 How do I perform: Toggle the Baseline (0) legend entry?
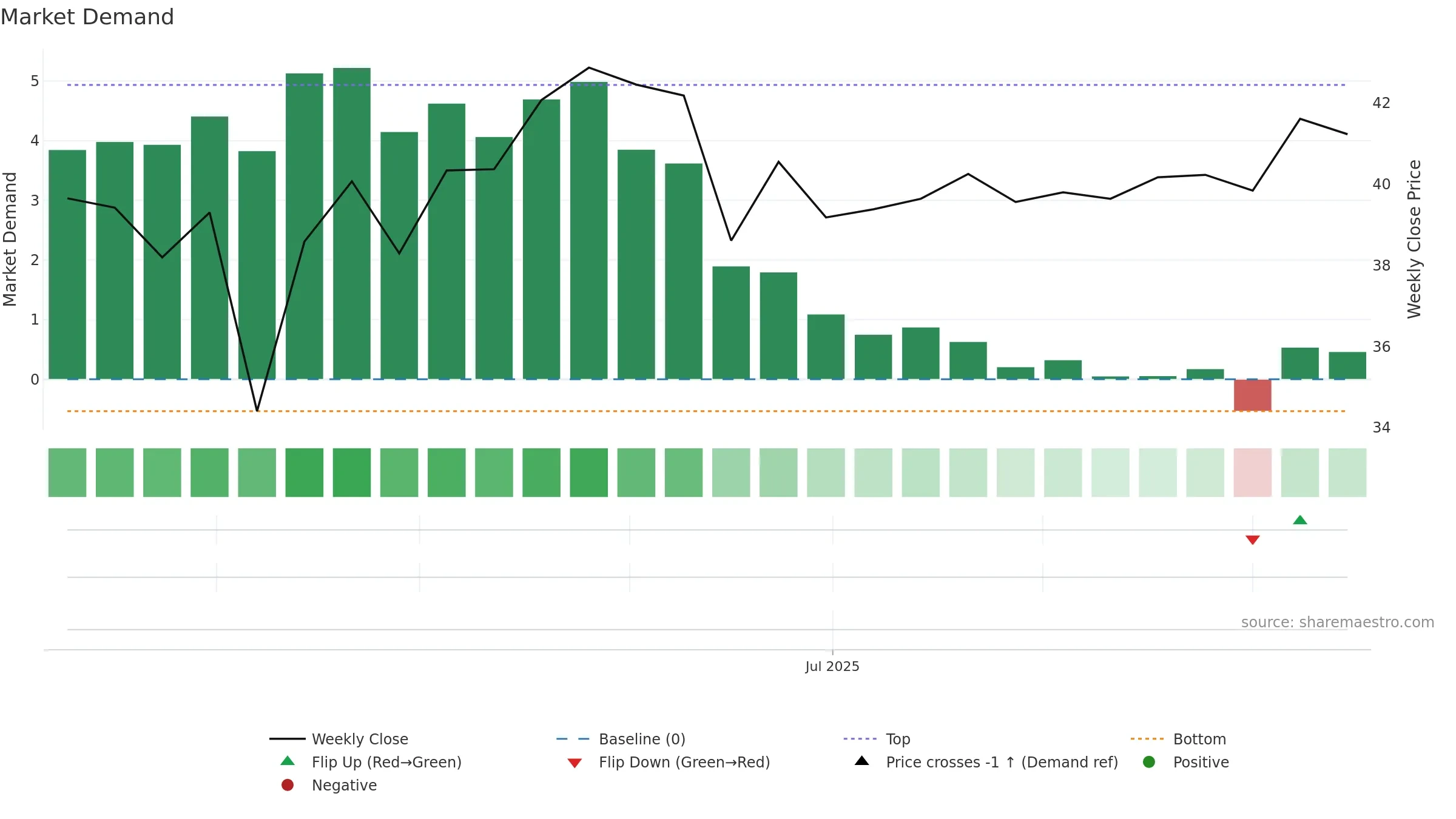(x=621, y=739)
